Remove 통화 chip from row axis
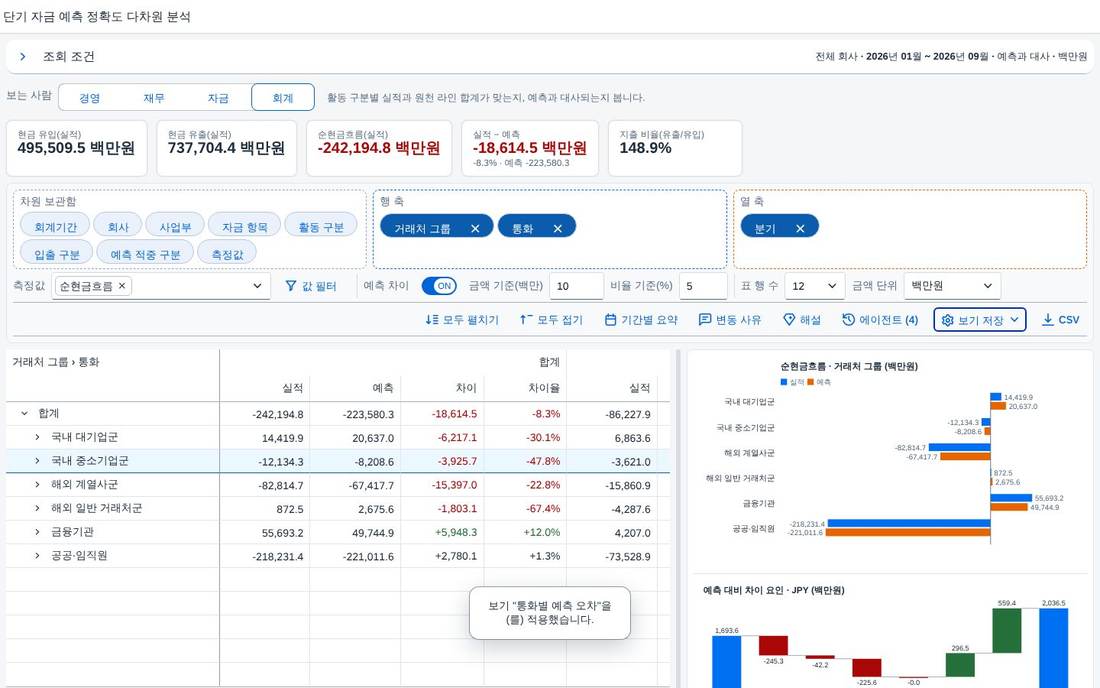 (558, 229)
